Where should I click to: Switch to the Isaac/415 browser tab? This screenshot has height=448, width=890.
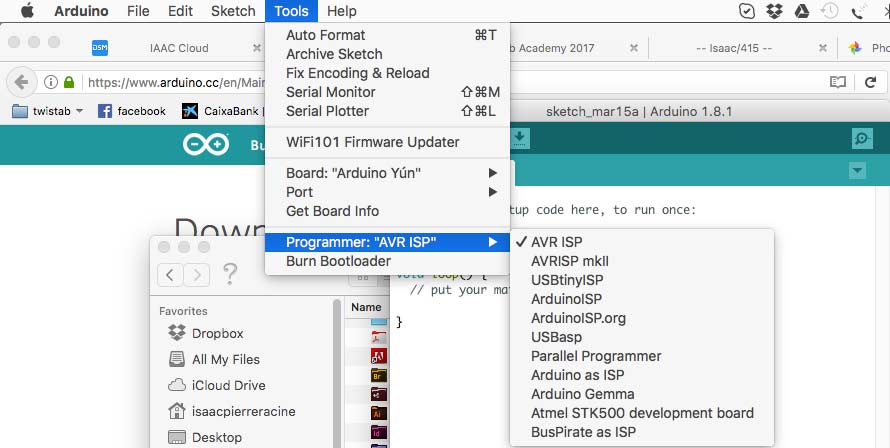point(734,48)
